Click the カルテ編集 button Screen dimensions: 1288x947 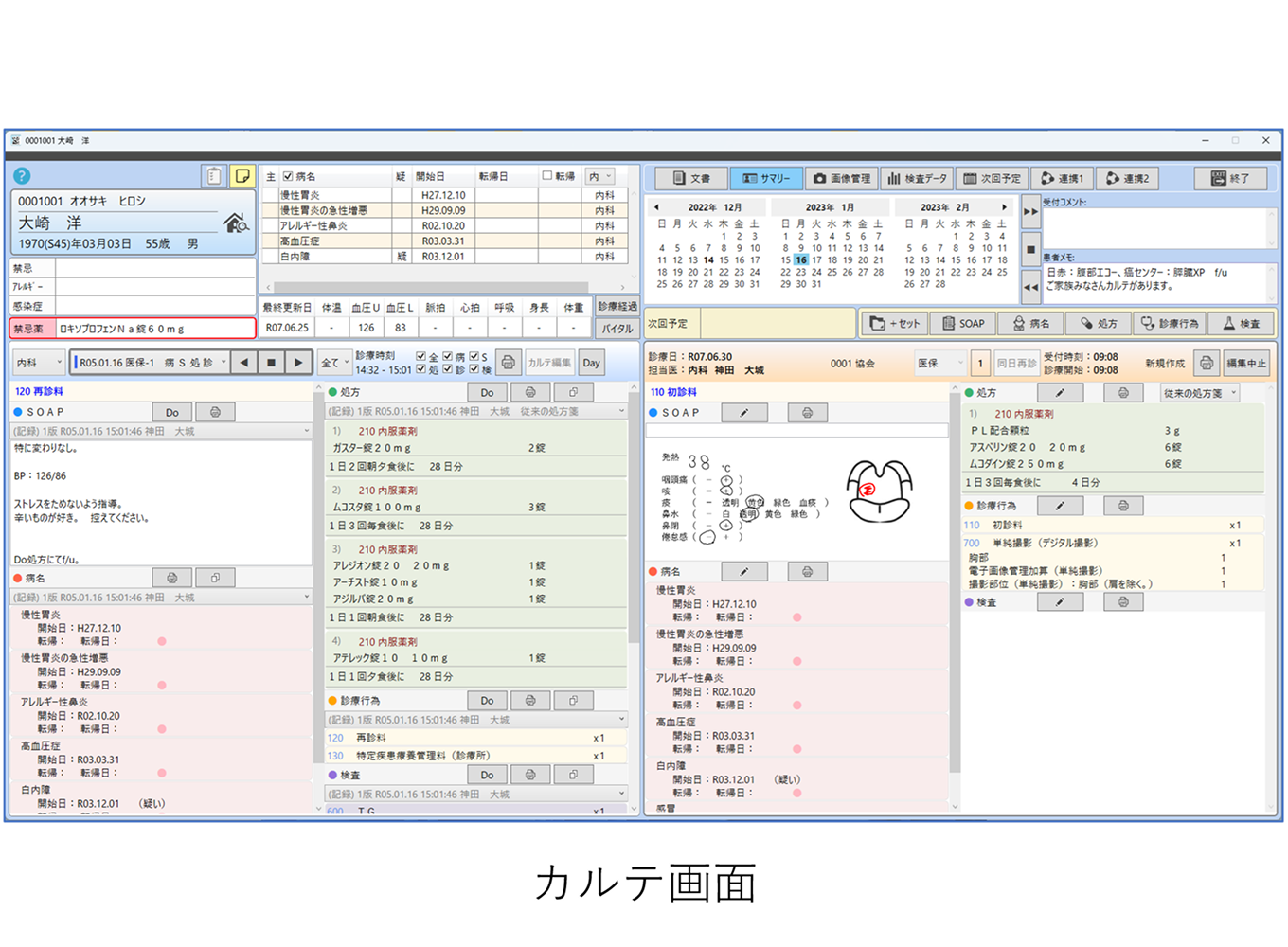pos(549,363)
